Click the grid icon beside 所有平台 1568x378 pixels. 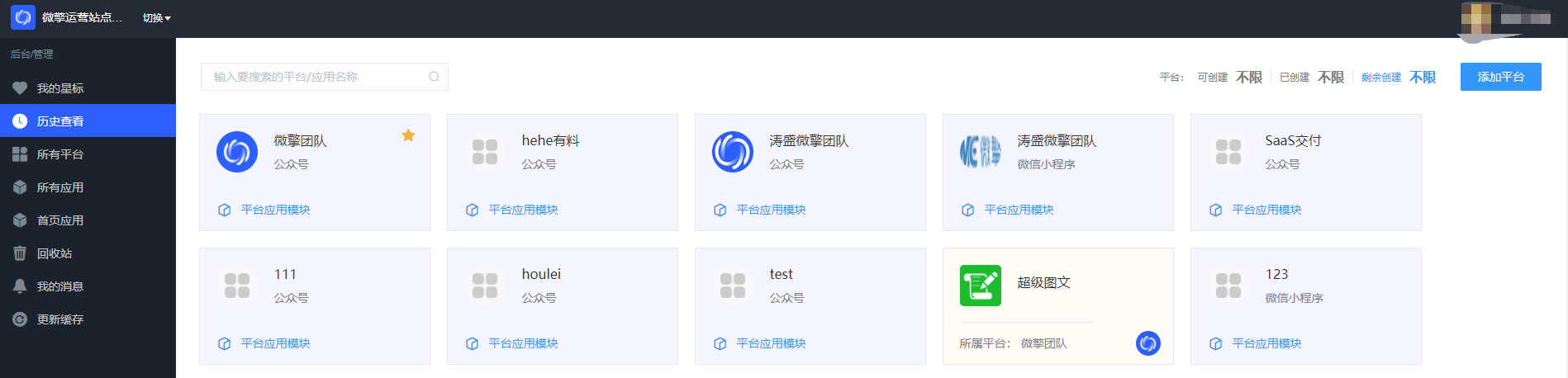(20, 154)
